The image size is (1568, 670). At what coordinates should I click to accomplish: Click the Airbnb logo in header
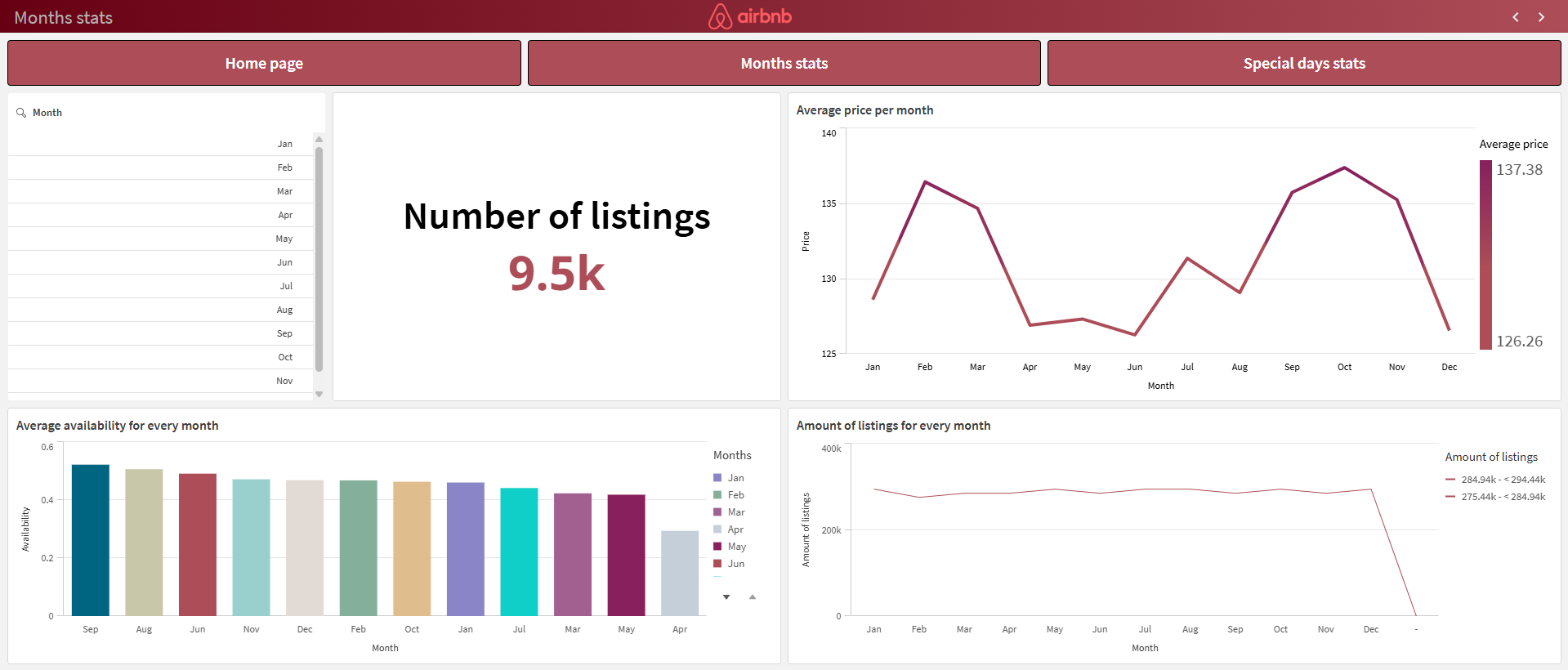coord(750,16)
